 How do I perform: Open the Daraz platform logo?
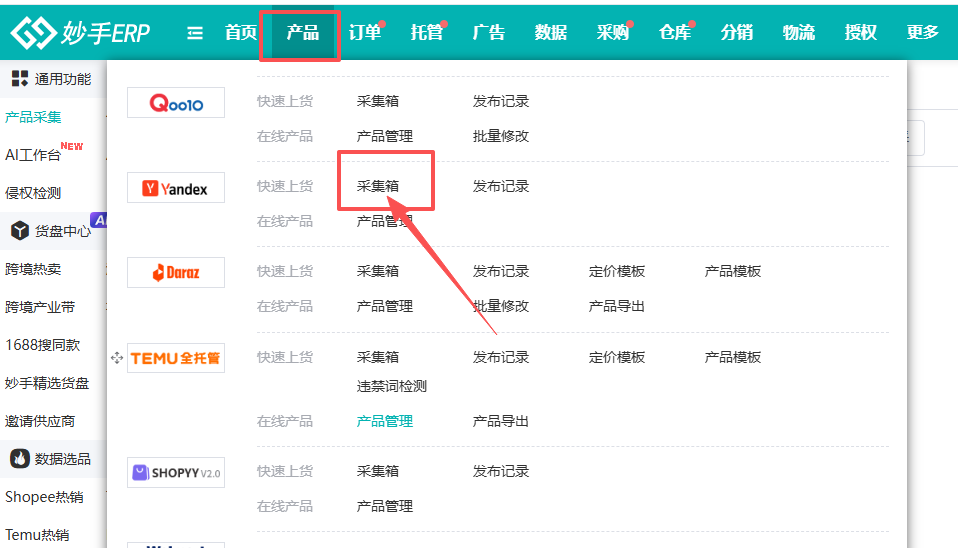pyautogui.click(x=176, y=272)
